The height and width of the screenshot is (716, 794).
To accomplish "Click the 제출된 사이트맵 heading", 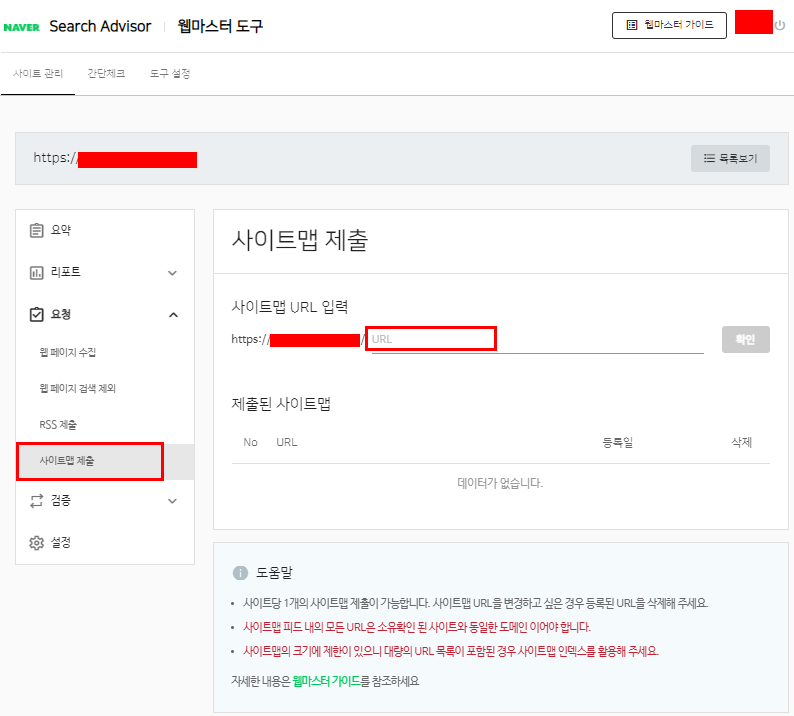I will [x=281, y=404].
